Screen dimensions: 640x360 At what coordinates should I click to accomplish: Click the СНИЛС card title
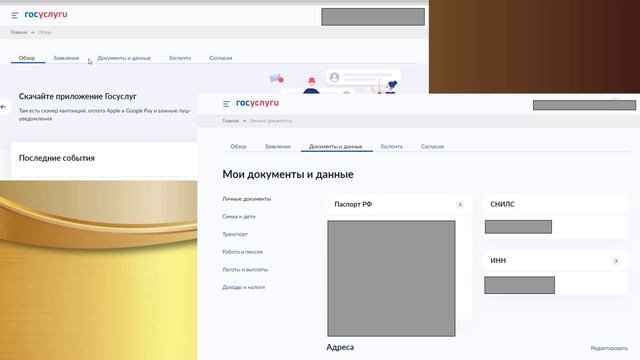pyautogui.click(x=502, y=204)
